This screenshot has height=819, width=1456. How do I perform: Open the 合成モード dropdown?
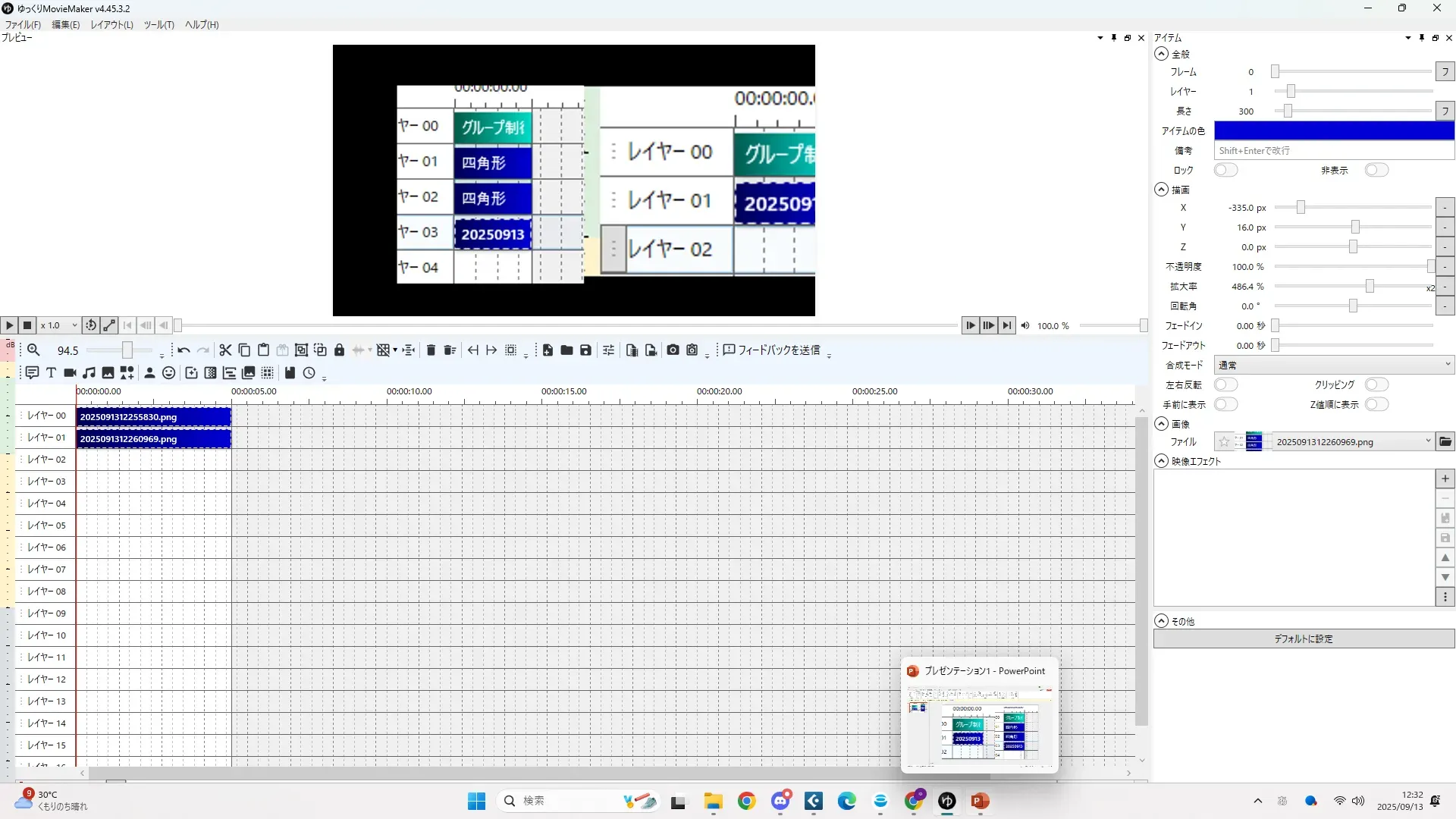click(x=1333, y=366)
